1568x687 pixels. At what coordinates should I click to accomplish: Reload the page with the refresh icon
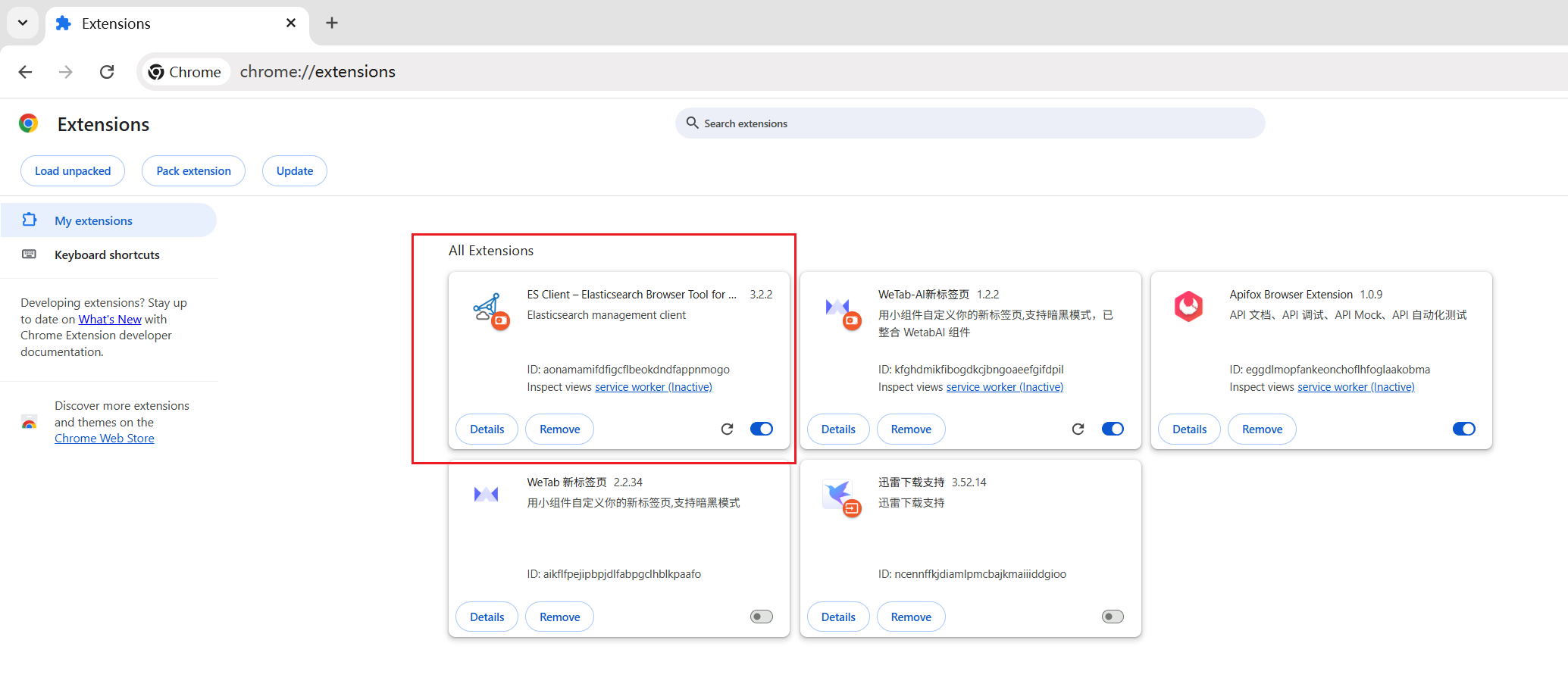(x=107, y=72)
